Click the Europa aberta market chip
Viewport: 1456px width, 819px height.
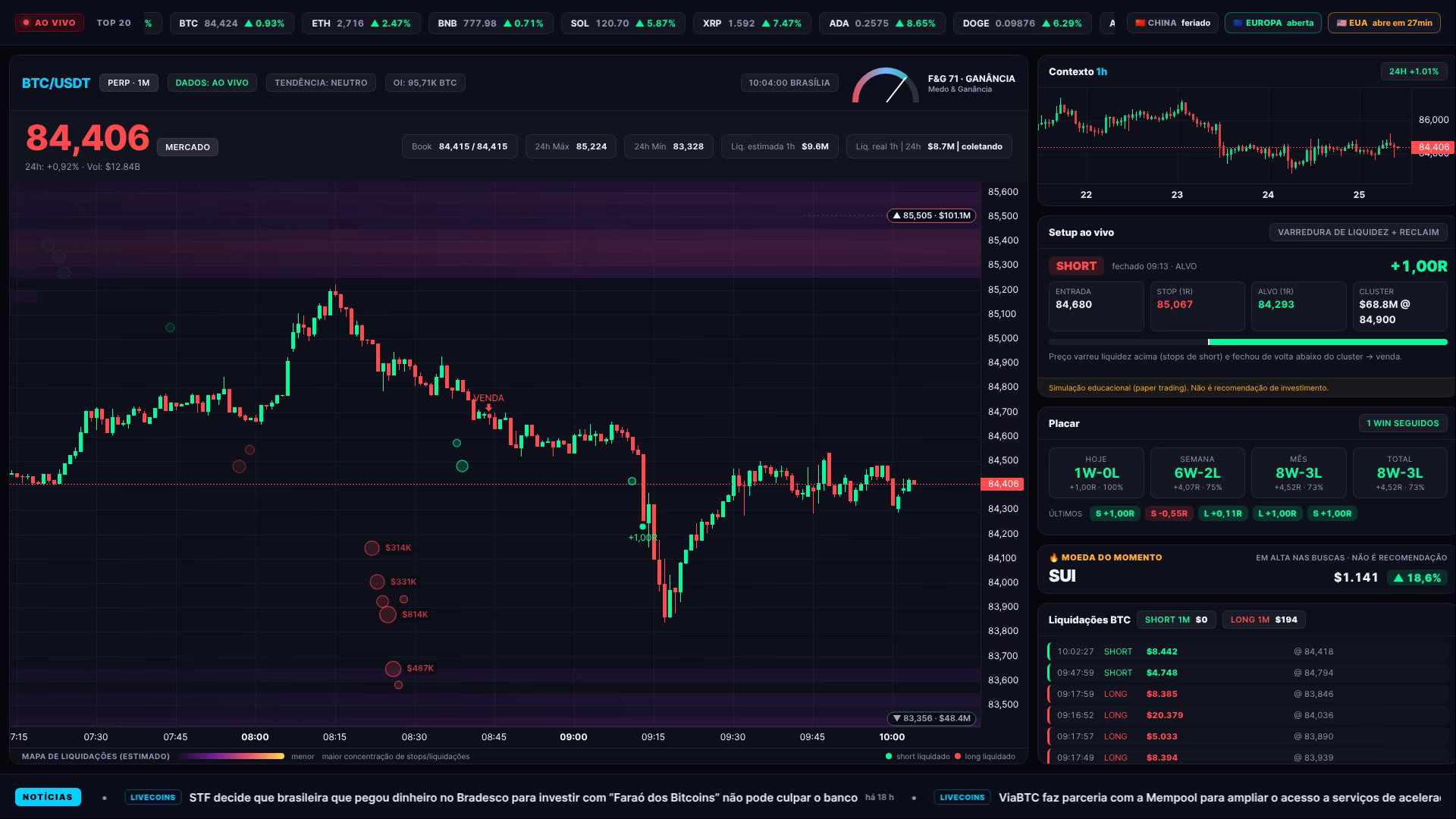[1272, 23]
